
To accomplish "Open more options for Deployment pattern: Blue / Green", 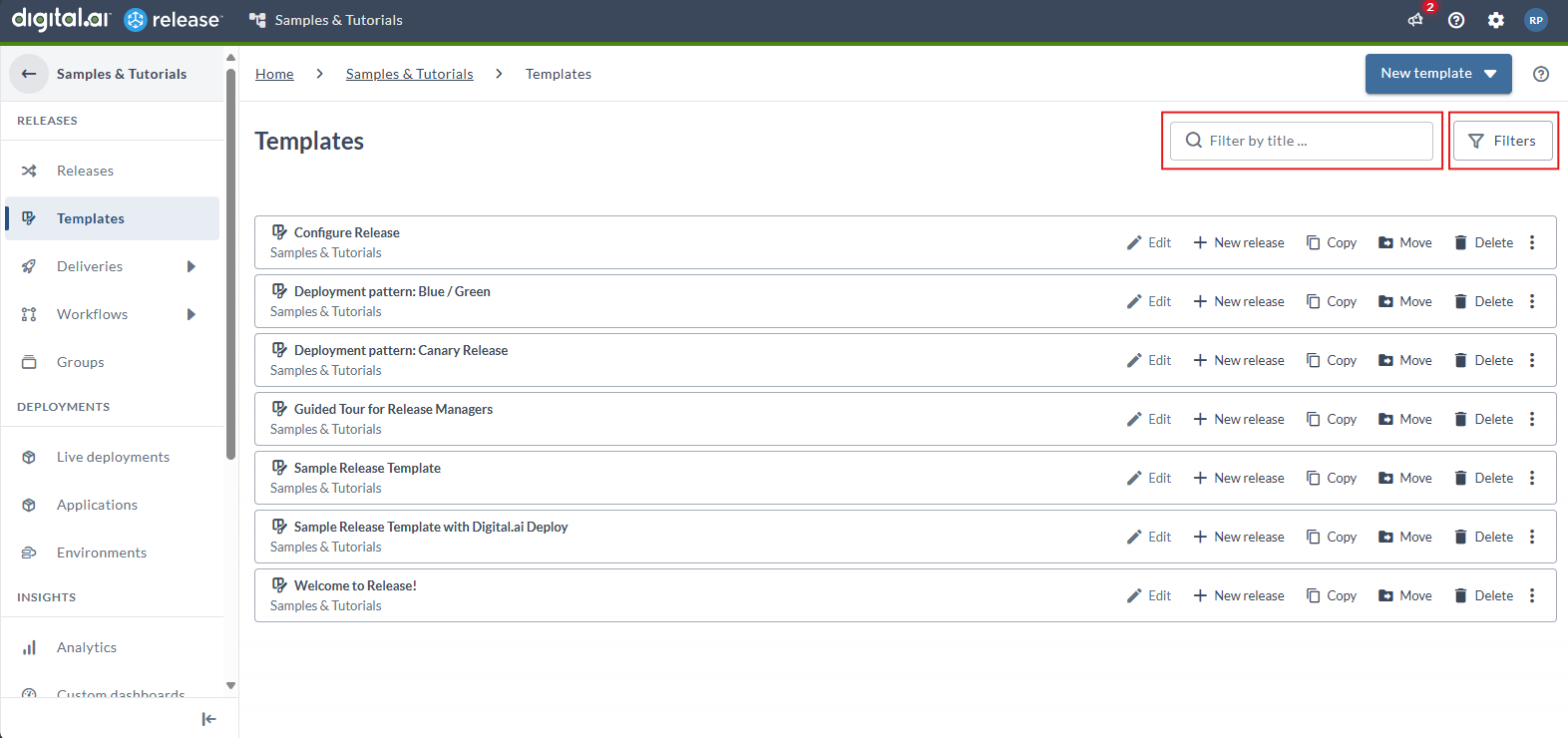I will click(1532, 301).
